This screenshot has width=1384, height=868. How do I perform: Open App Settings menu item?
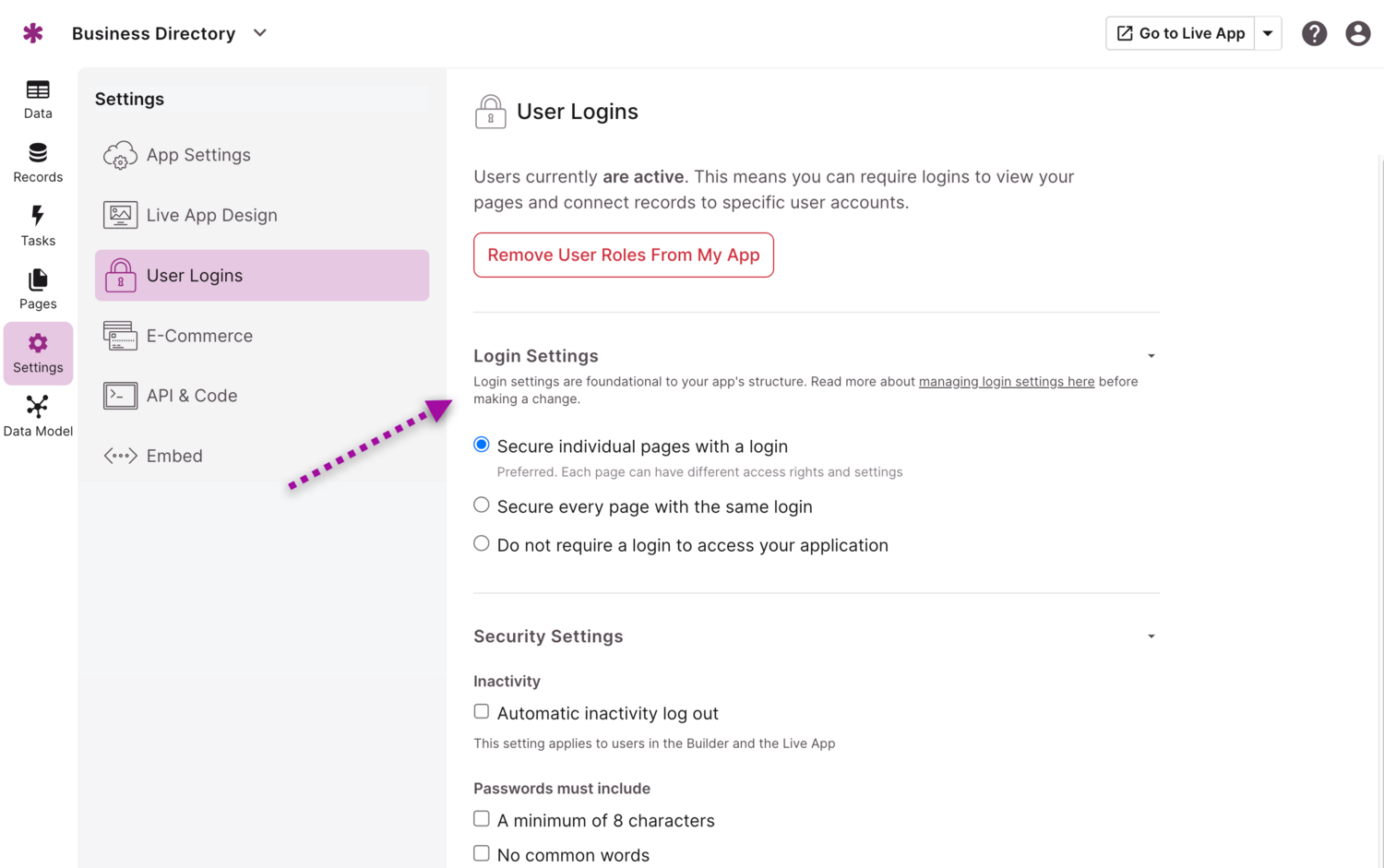point(197,155)
